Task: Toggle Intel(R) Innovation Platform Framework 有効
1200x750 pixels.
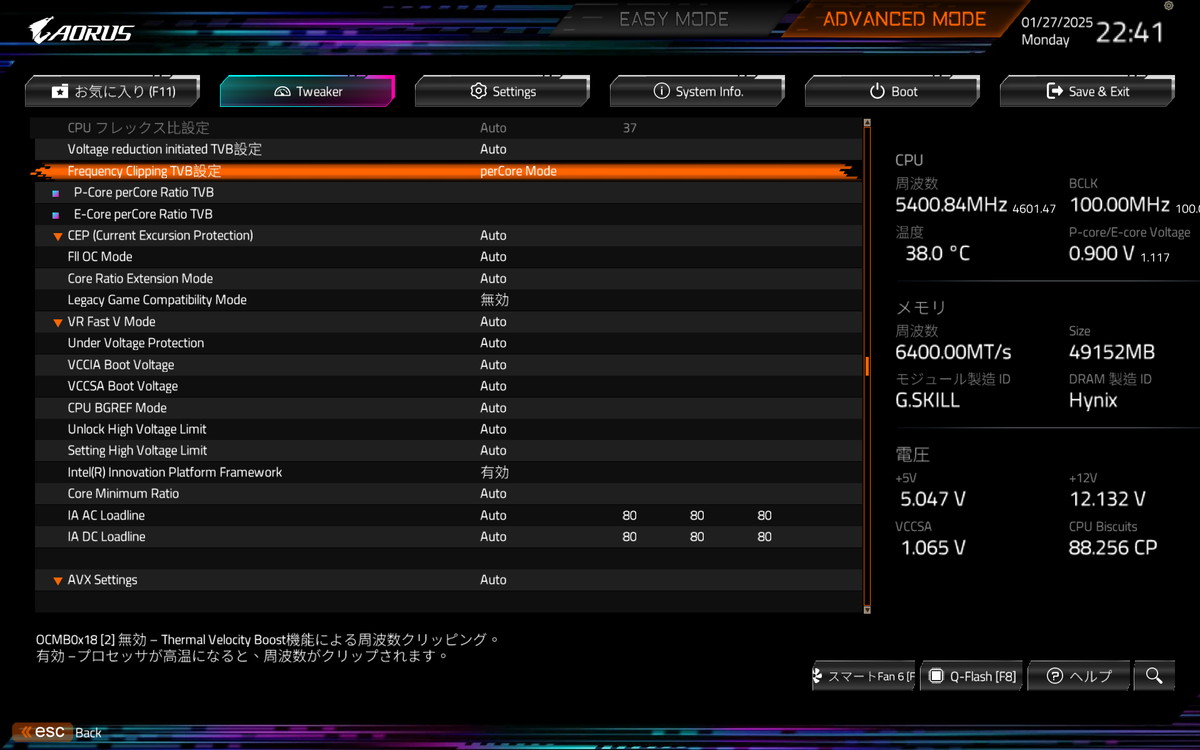Action: point(494,472)
